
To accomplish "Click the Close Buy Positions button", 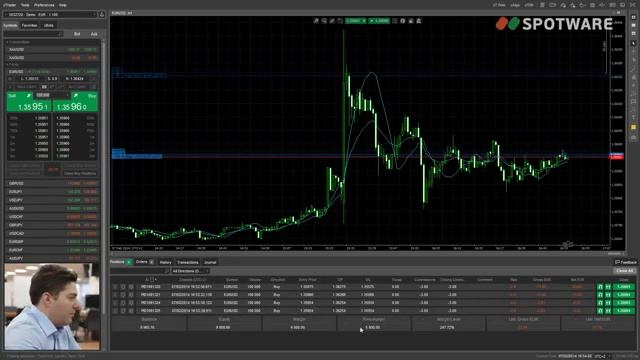I will (80, 173).
